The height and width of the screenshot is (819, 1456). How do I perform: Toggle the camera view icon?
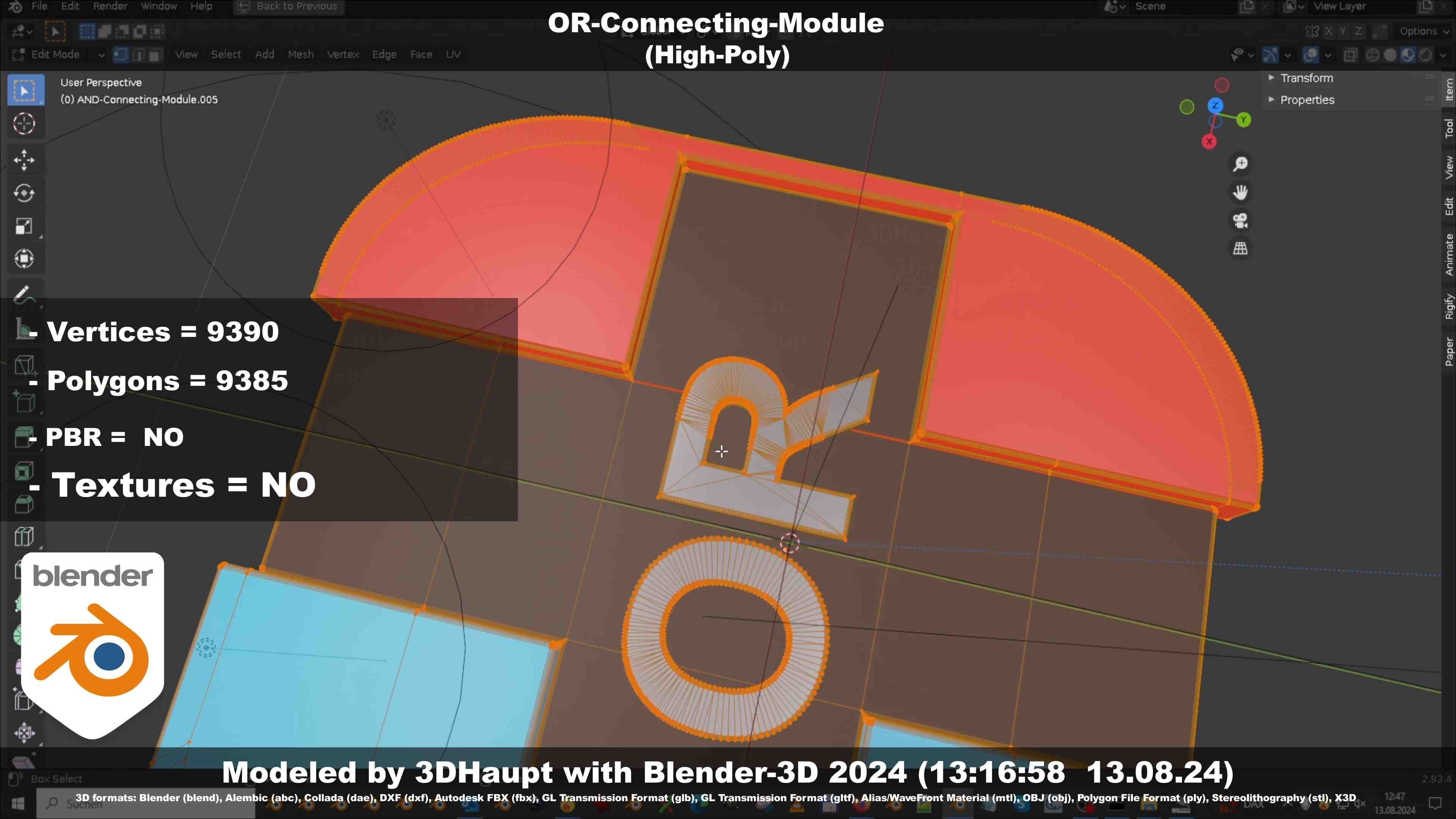(1240, 220)
